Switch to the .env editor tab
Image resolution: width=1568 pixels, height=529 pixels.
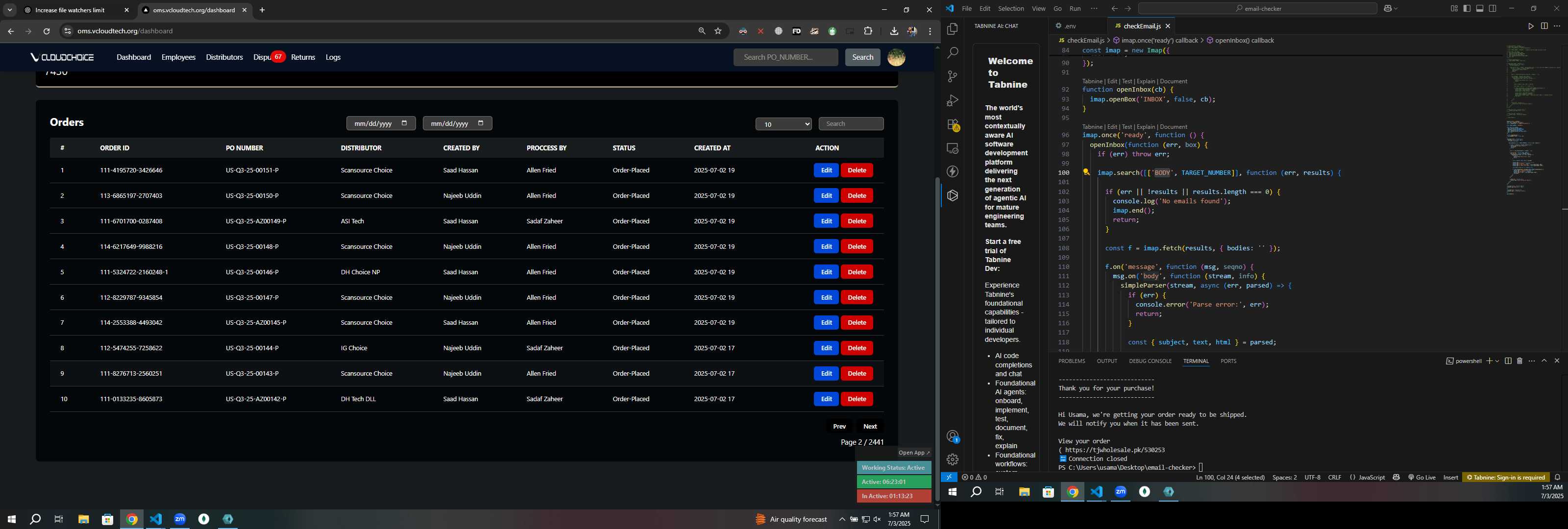point(1070,26)
